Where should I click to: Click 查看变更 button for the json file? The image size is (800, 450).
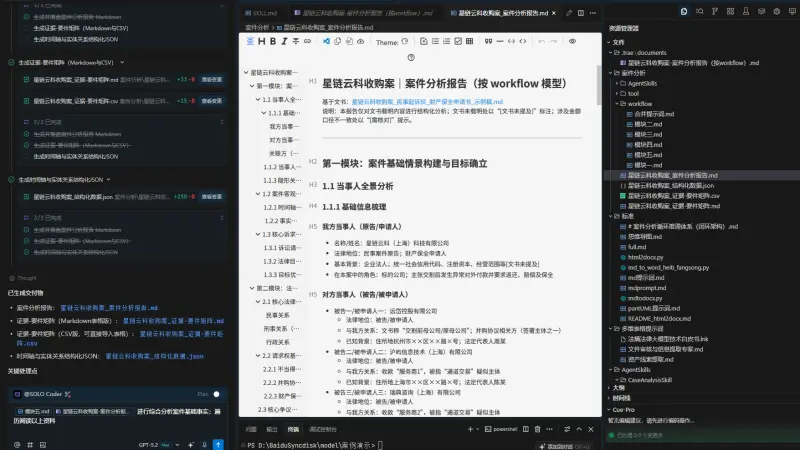(211, 196)
